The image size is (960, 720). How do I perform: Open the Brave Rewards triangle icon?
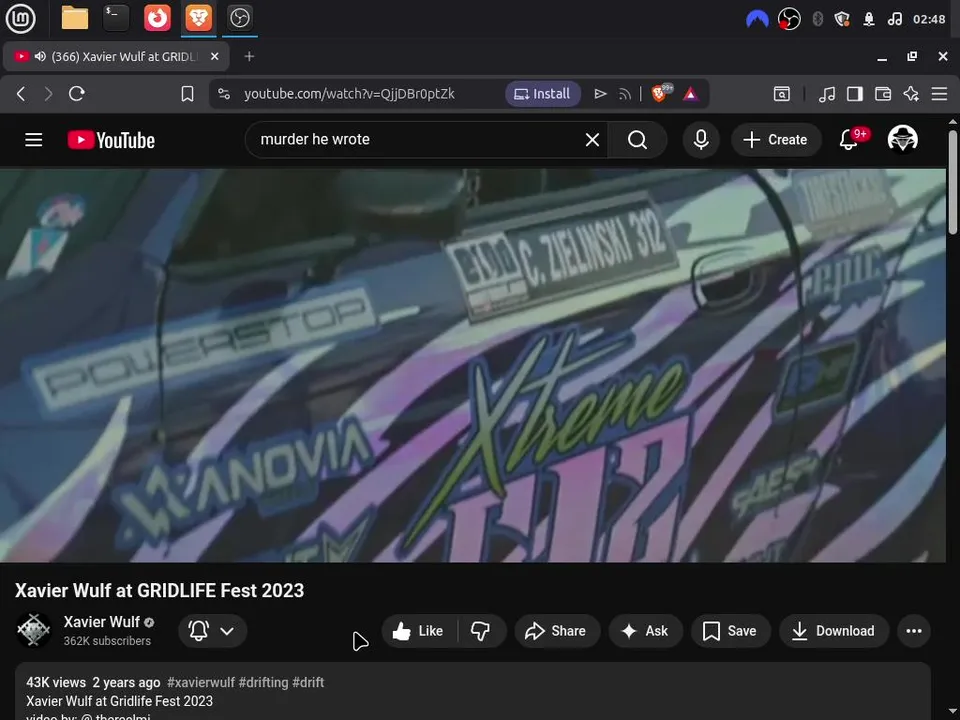[691, 94]
